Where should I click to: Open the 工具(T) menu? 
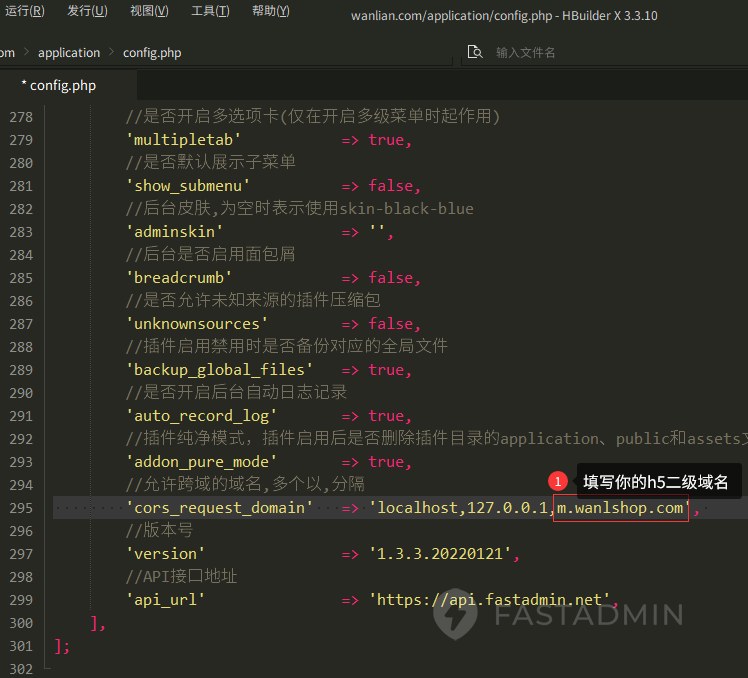(210, 10)
